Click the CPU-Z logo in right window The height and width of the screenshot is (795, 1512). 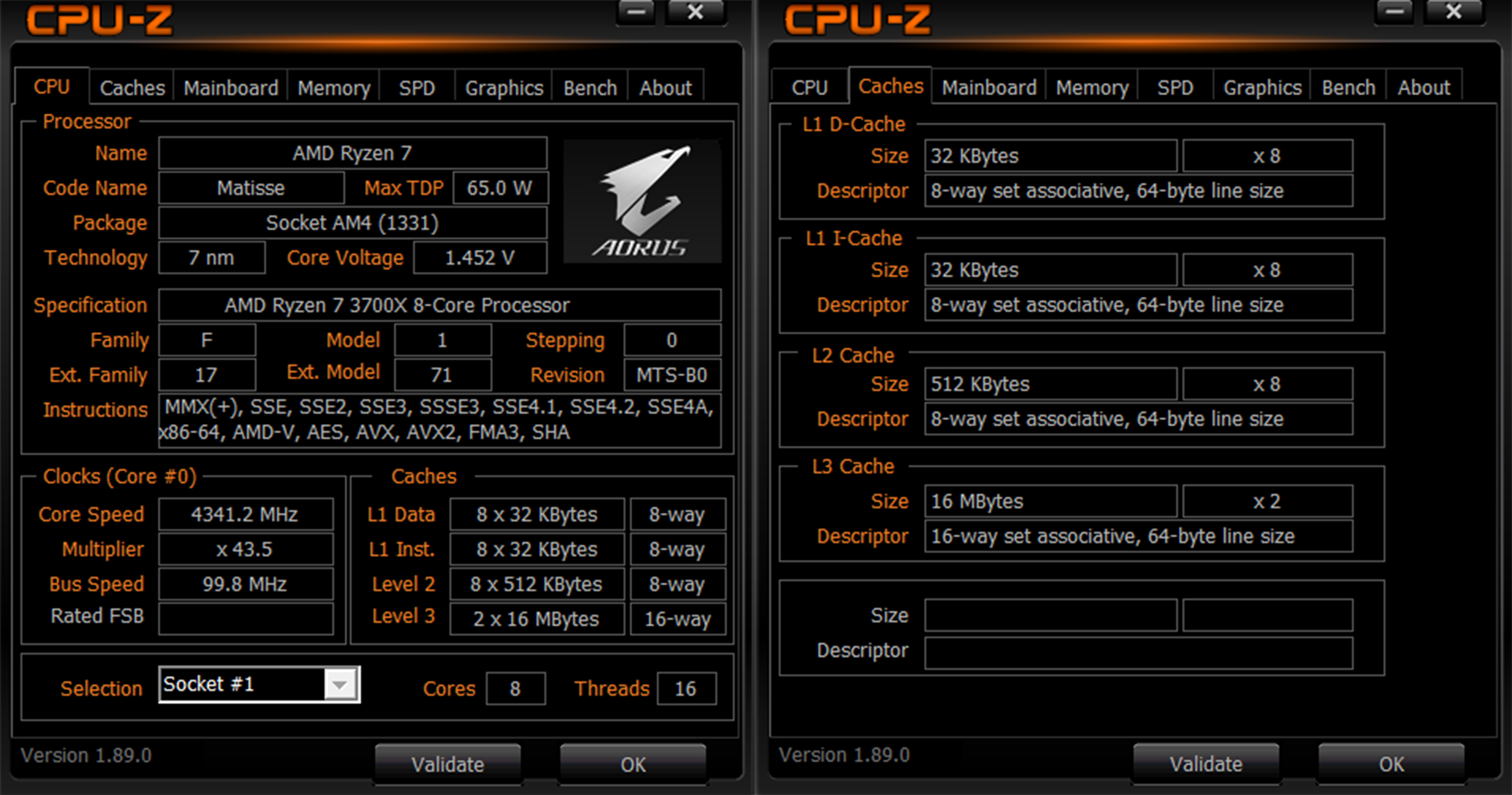click(x=858, y=20)
